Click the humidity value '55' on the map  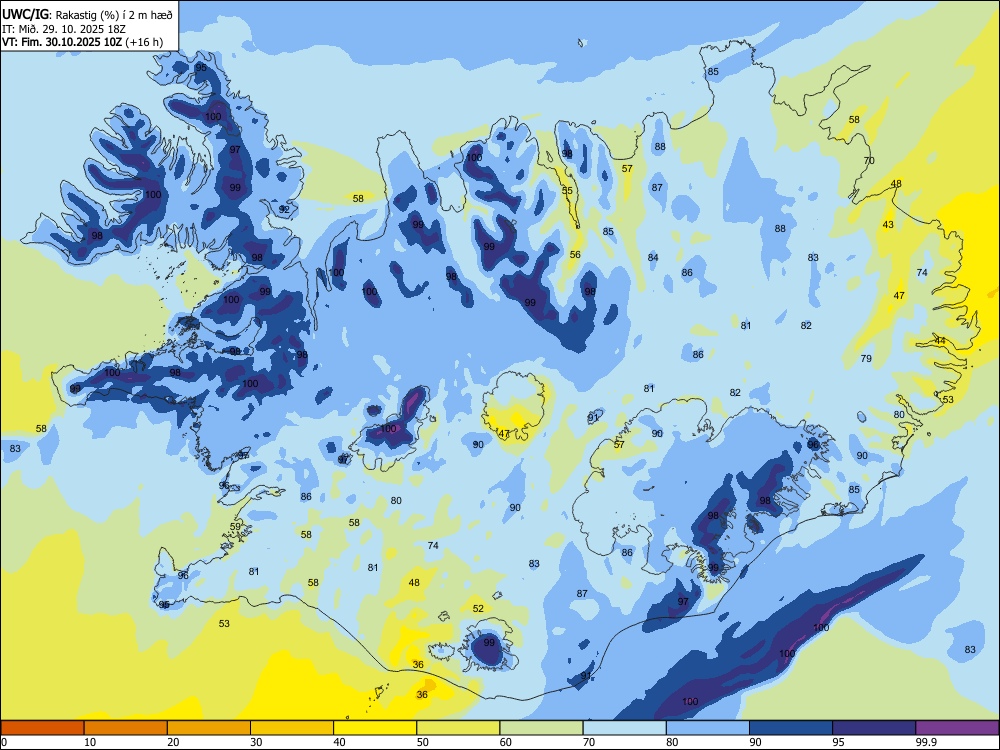pos(567,191)
